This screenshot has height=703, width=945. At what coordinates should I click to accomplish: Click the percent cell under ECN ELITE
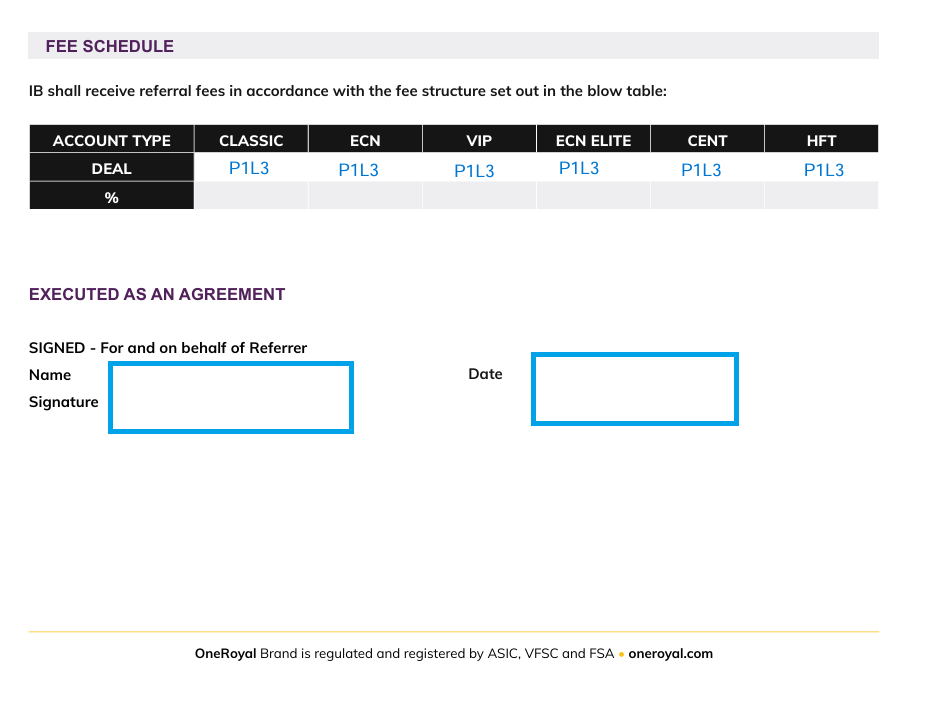tap(594, 196)
